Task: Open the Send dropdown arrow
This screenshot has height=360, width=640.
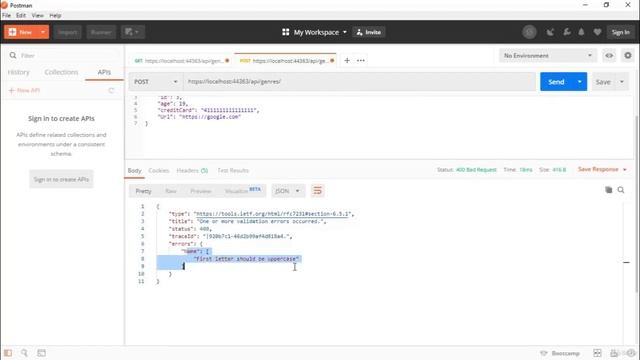Action: tap(580, 82)
